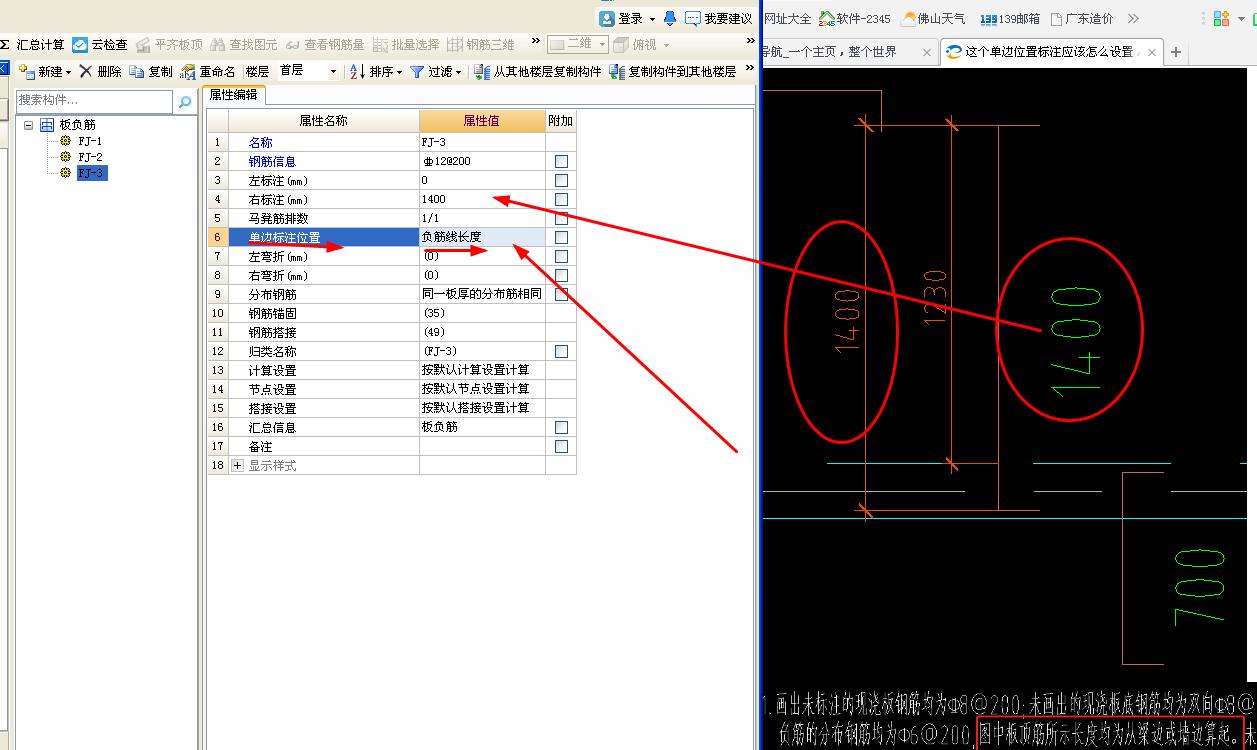1257x750 pixels.
Task: Click the 排序 sort A-Z icon
Action: point(357,71)
